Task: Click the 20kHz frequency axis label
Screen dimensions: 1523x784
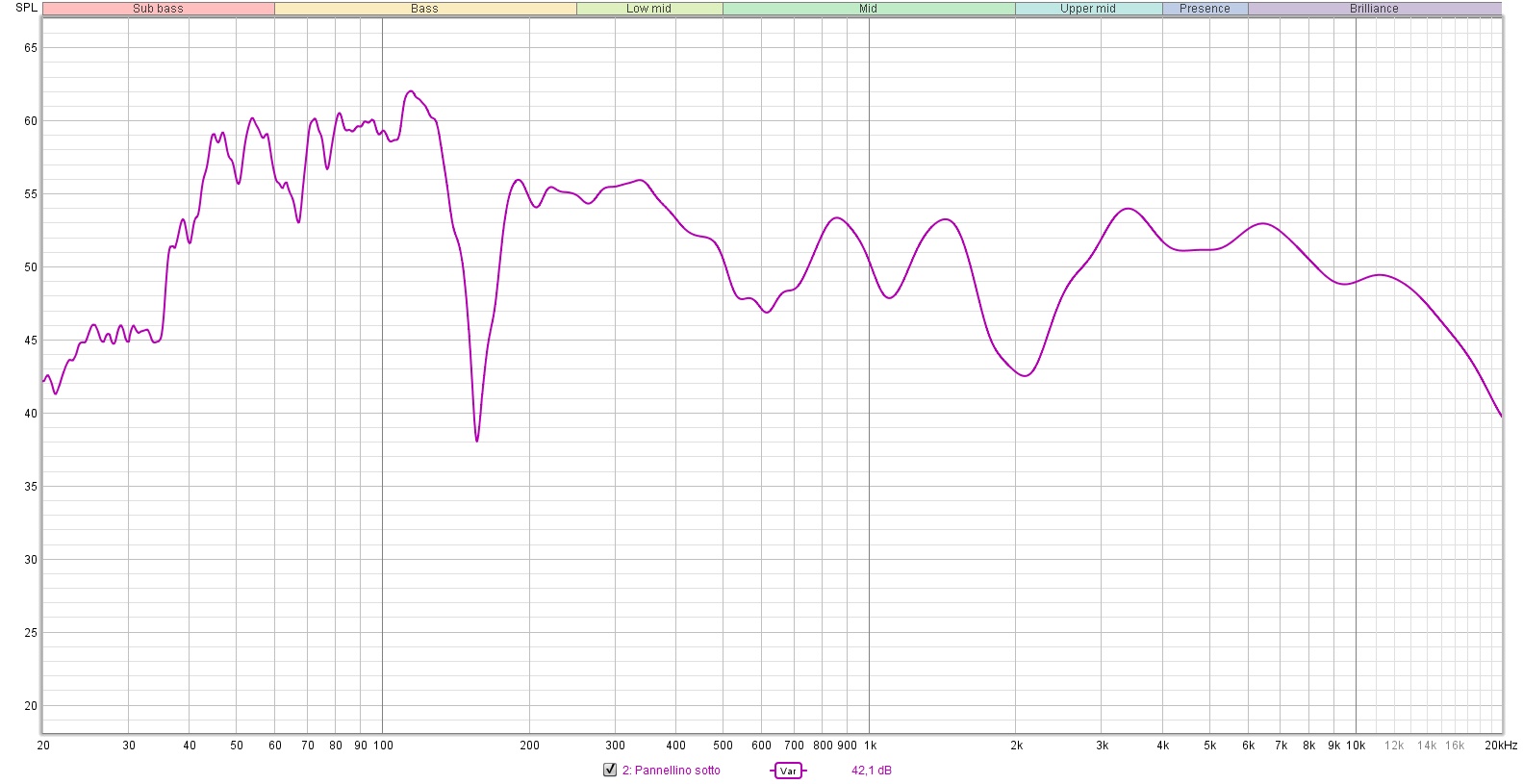Action: [x=1501, y=746]
